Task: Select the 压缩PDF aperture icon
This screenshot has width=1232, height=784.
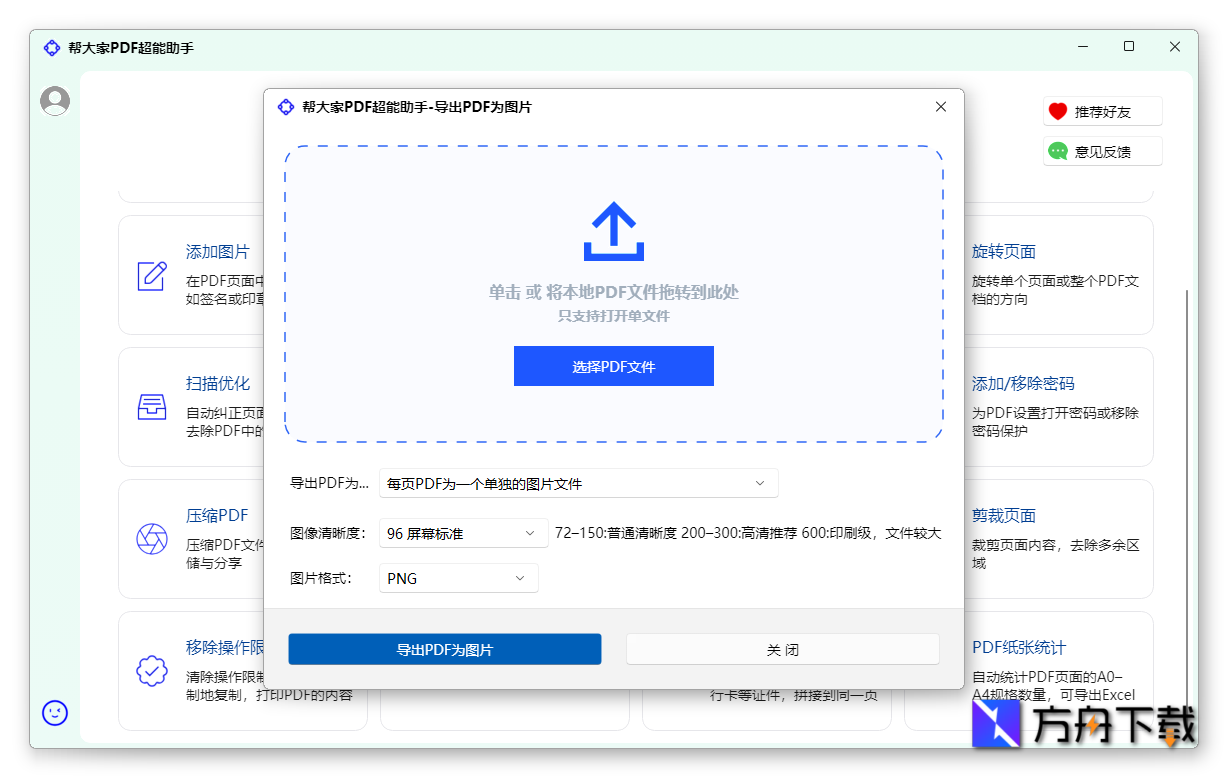Action: (152, 539)
